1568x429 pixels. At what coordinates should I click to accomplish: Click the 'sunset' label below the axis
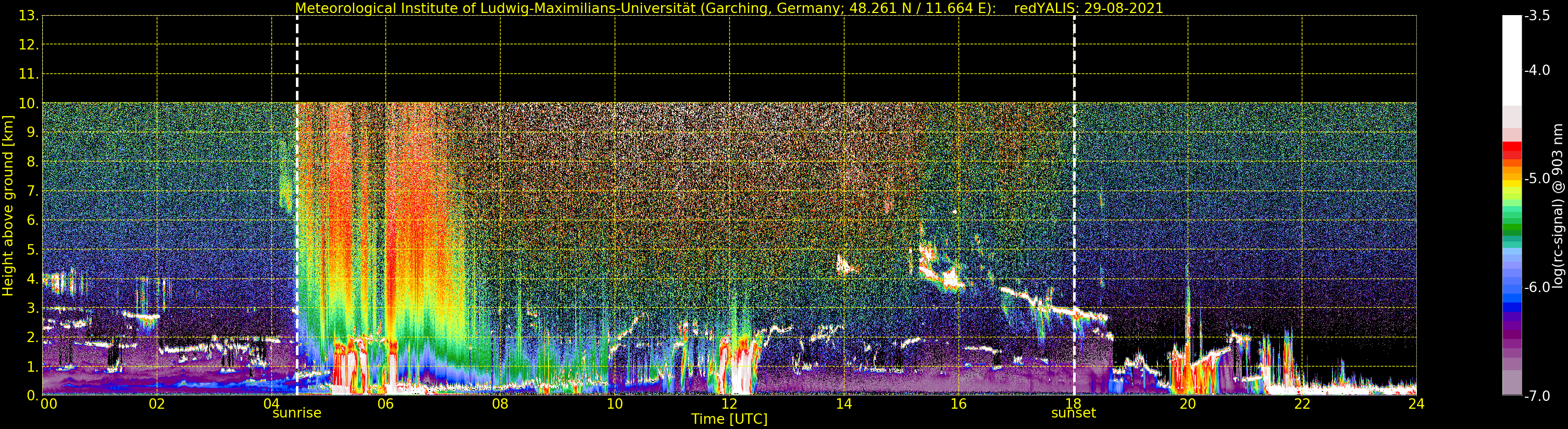[x=1073, y=413]
